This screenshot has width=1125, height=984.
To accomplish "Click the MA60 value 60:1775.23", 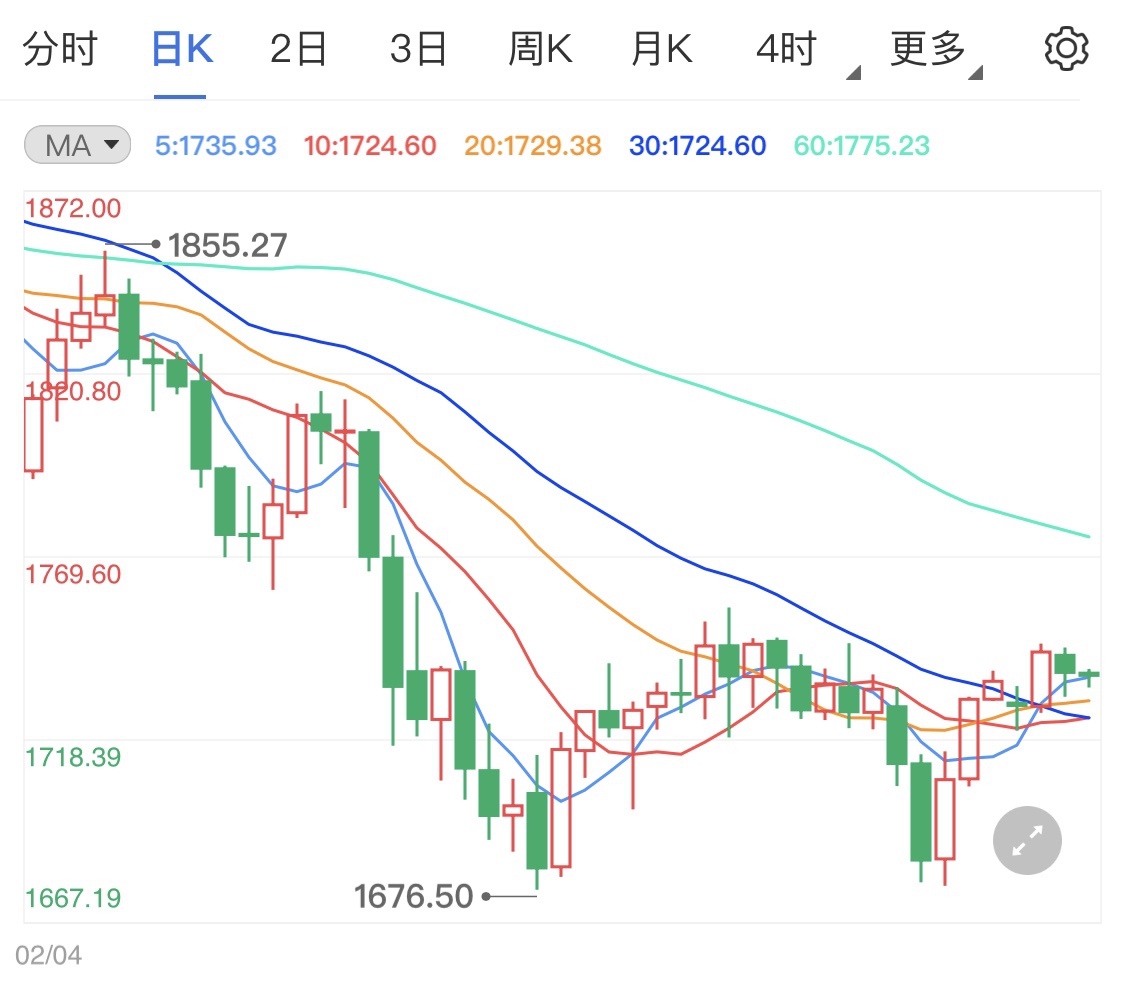I will click(862, 146).
